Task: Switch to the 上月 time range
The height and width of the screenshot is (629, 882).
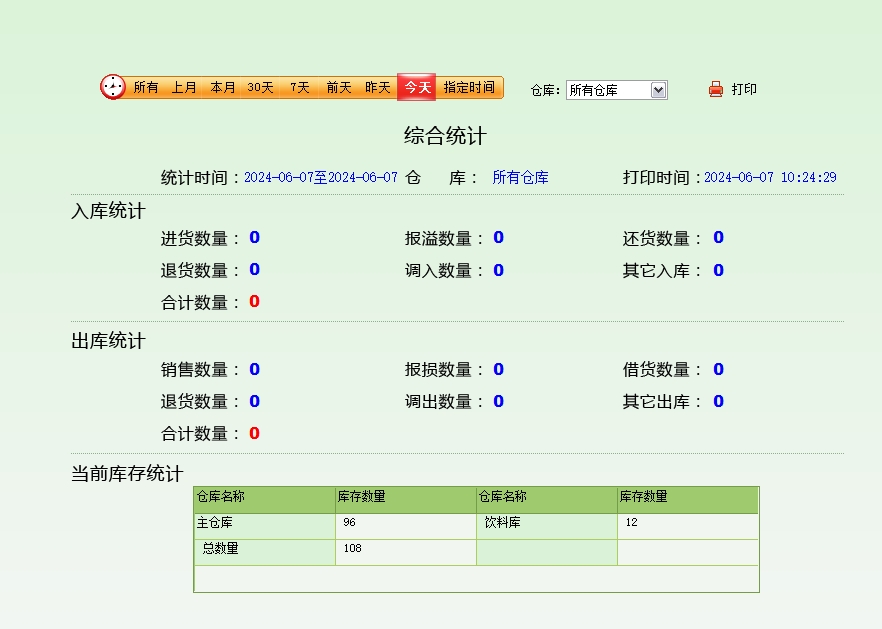Action: [183, 88]
